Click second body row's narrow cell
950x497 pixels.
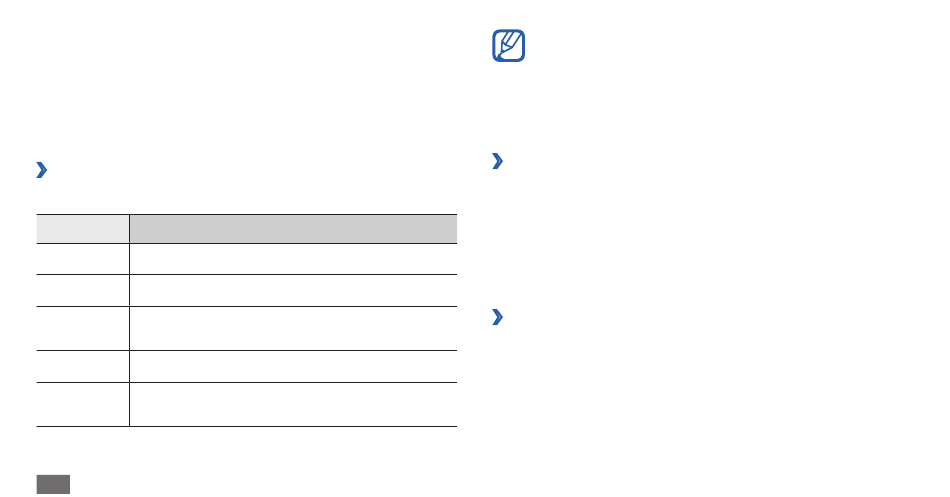82,290
